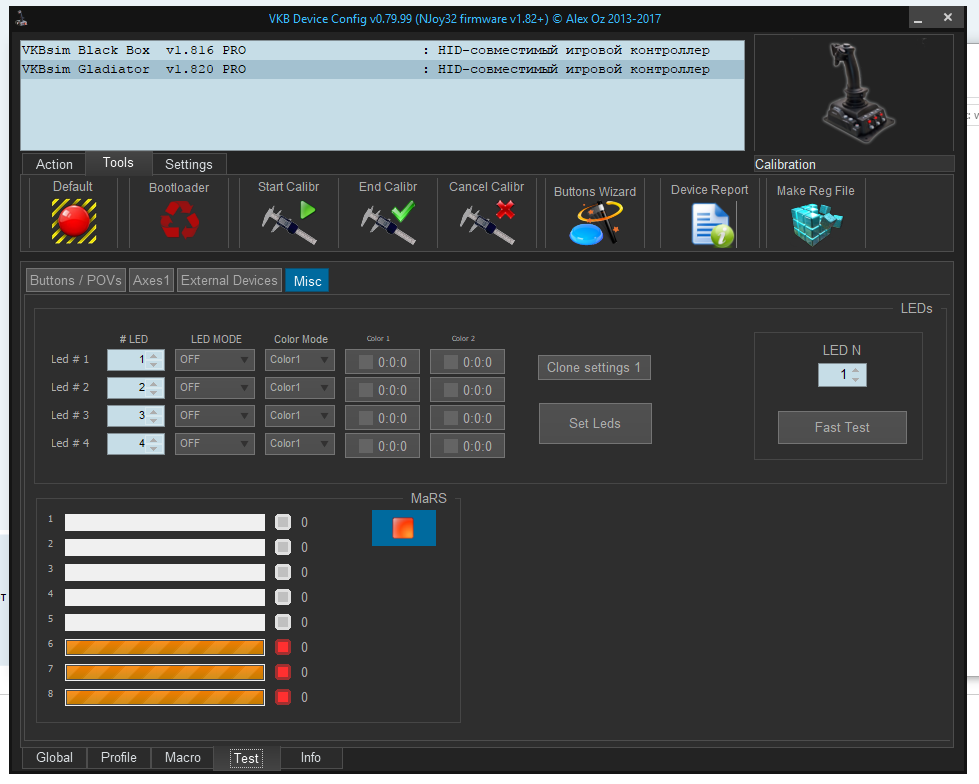Screen dimensions: 979x784
Task: Expand Color Mode dropdown for Led # 3
Action: [300, 416]
